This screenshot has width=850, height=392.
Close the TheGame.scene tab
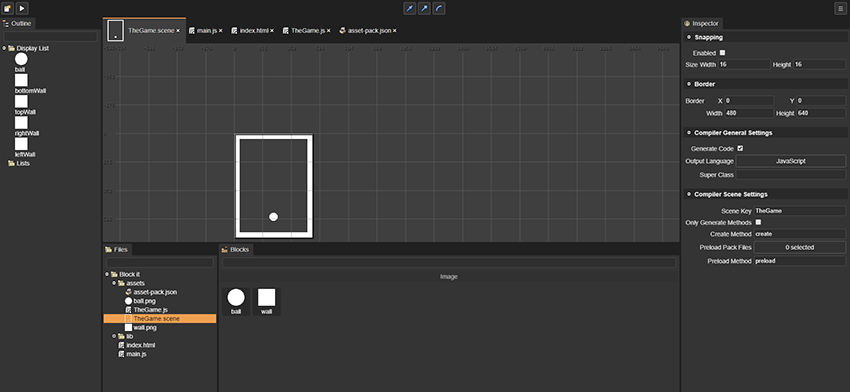[178, 31]
